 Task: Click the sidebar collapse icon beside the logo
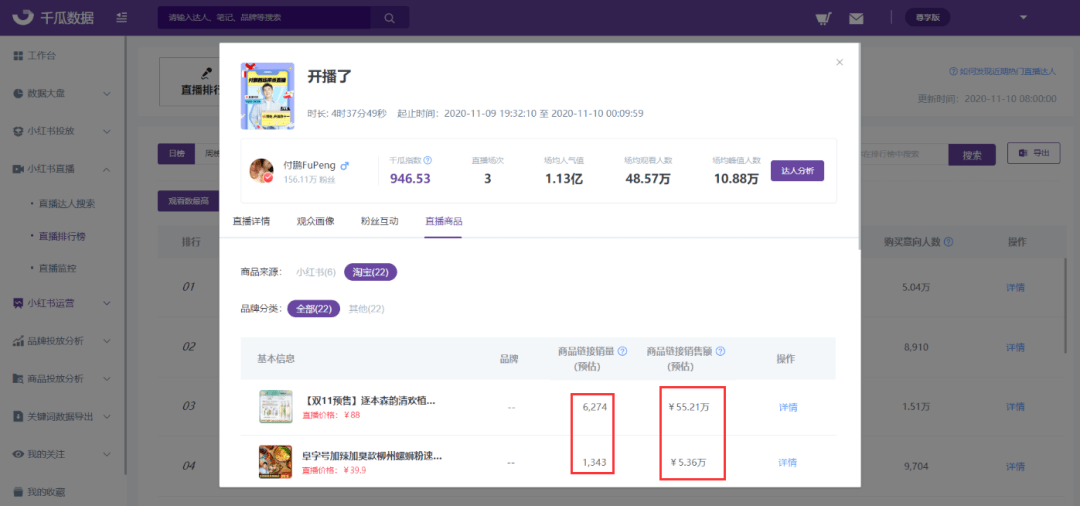[x=121, y=18]
